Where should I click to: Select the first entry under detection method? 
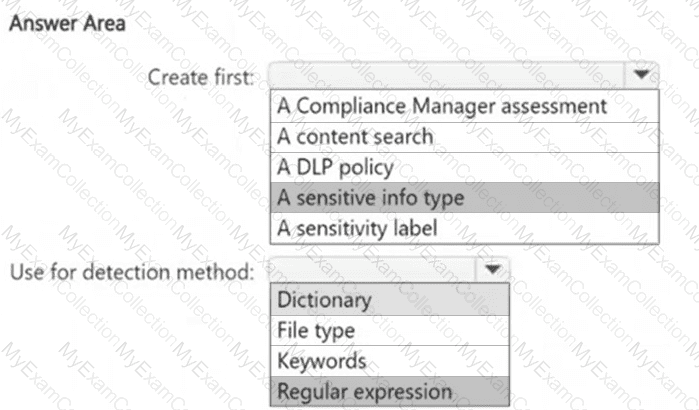(x=324, y=299)
